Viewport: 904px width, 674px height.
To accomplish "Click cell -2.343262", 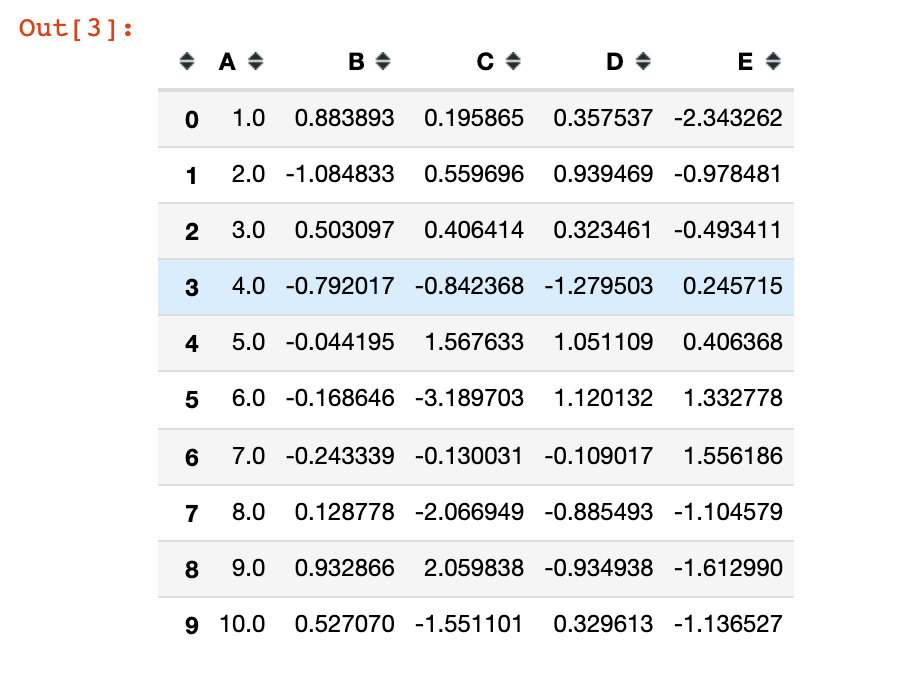I will pos(728,118).
